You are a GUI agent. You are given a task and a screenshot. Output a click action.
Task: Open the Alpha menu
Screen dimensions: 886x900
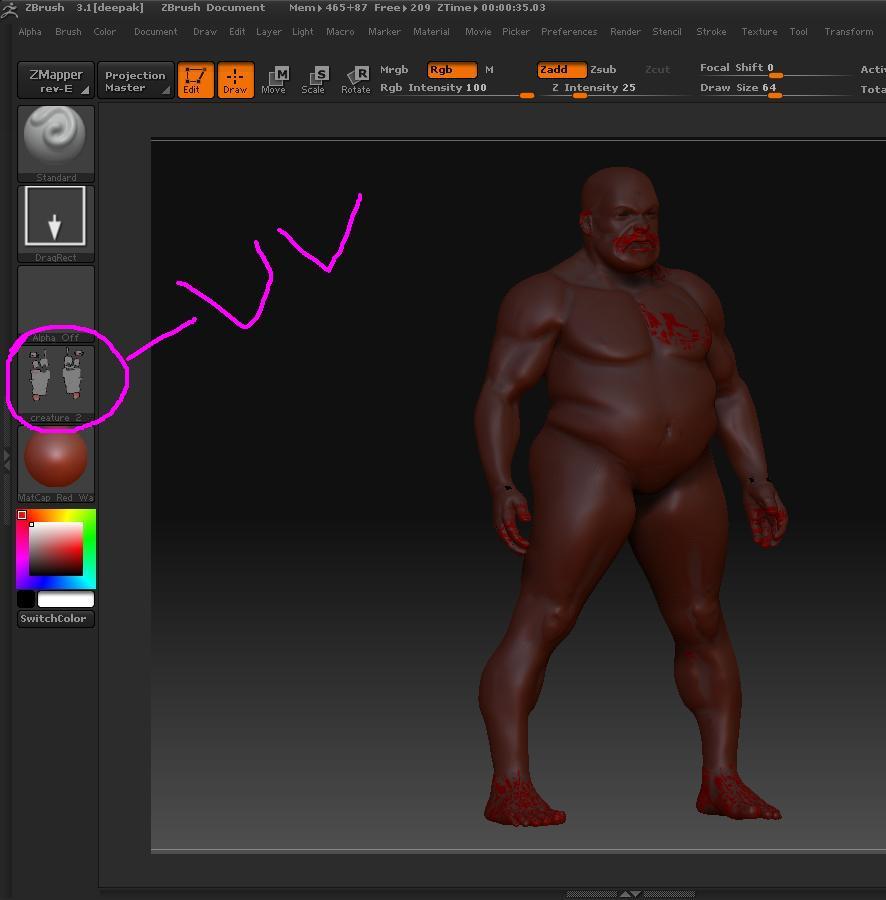click(x=30, y=32)
